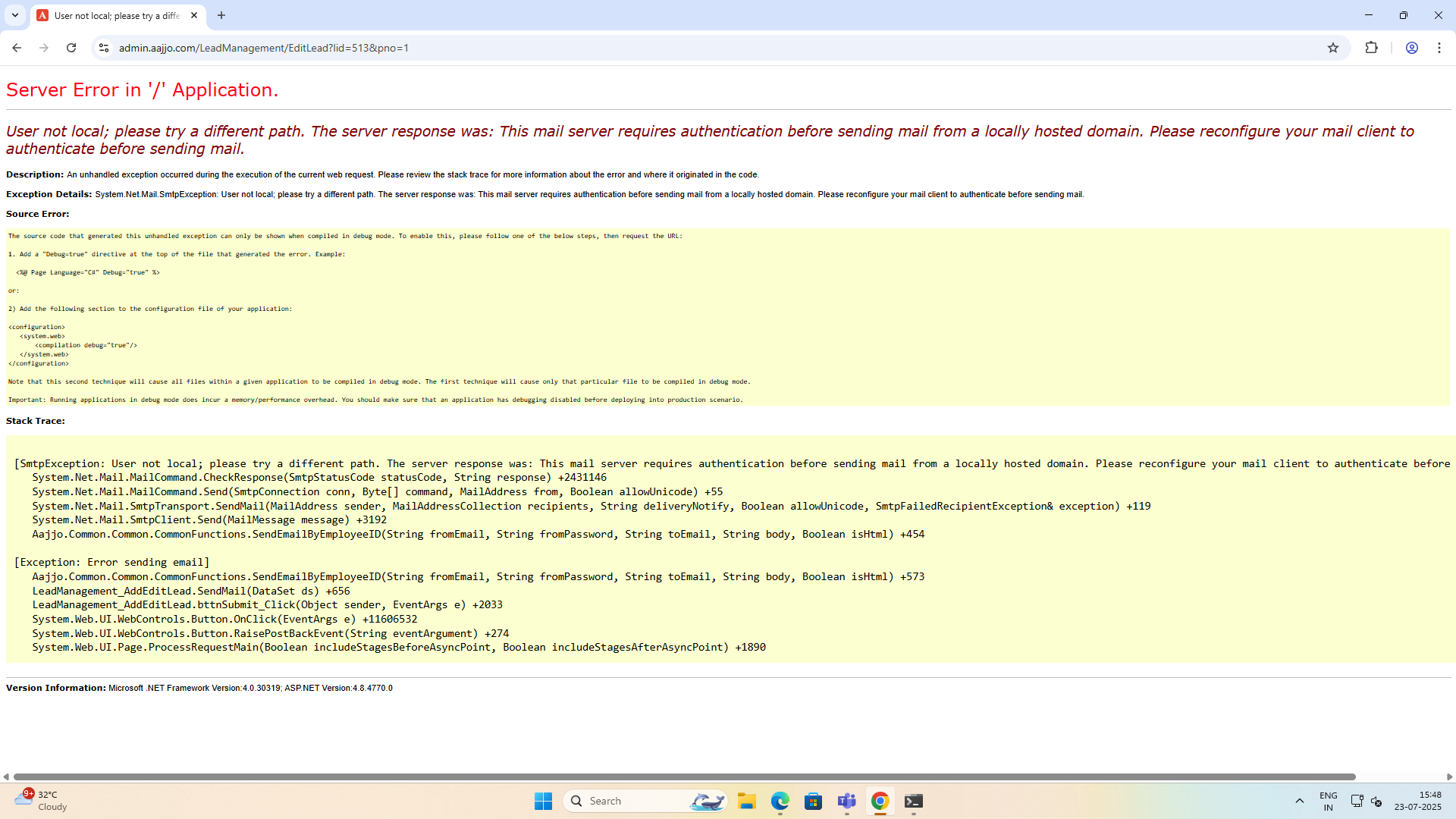
Task: Click the browser back arrow
Action: (x=17, y=48)
